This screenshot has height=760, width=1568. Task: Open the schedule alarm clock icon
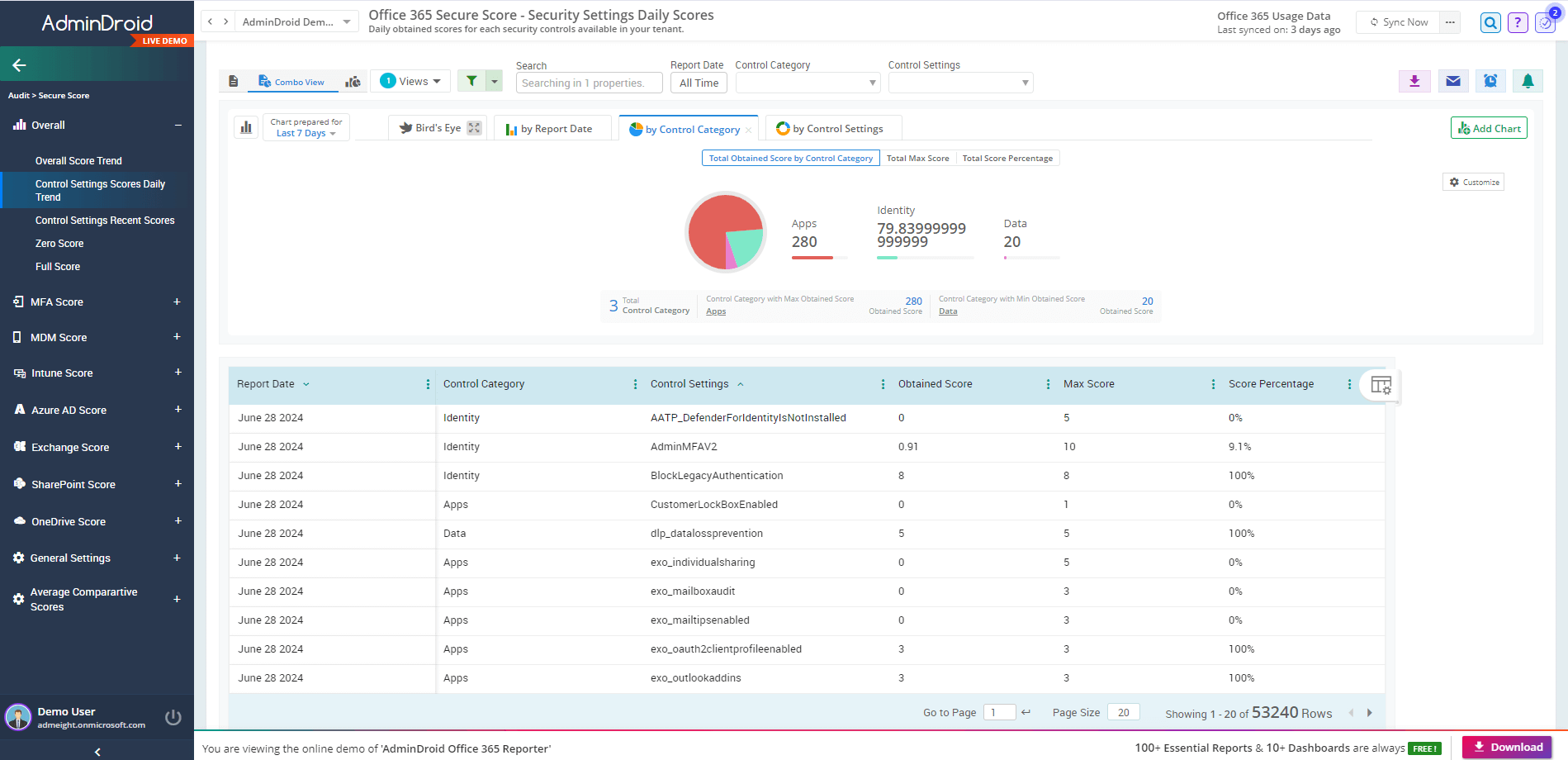click(x=1490, y=81)
